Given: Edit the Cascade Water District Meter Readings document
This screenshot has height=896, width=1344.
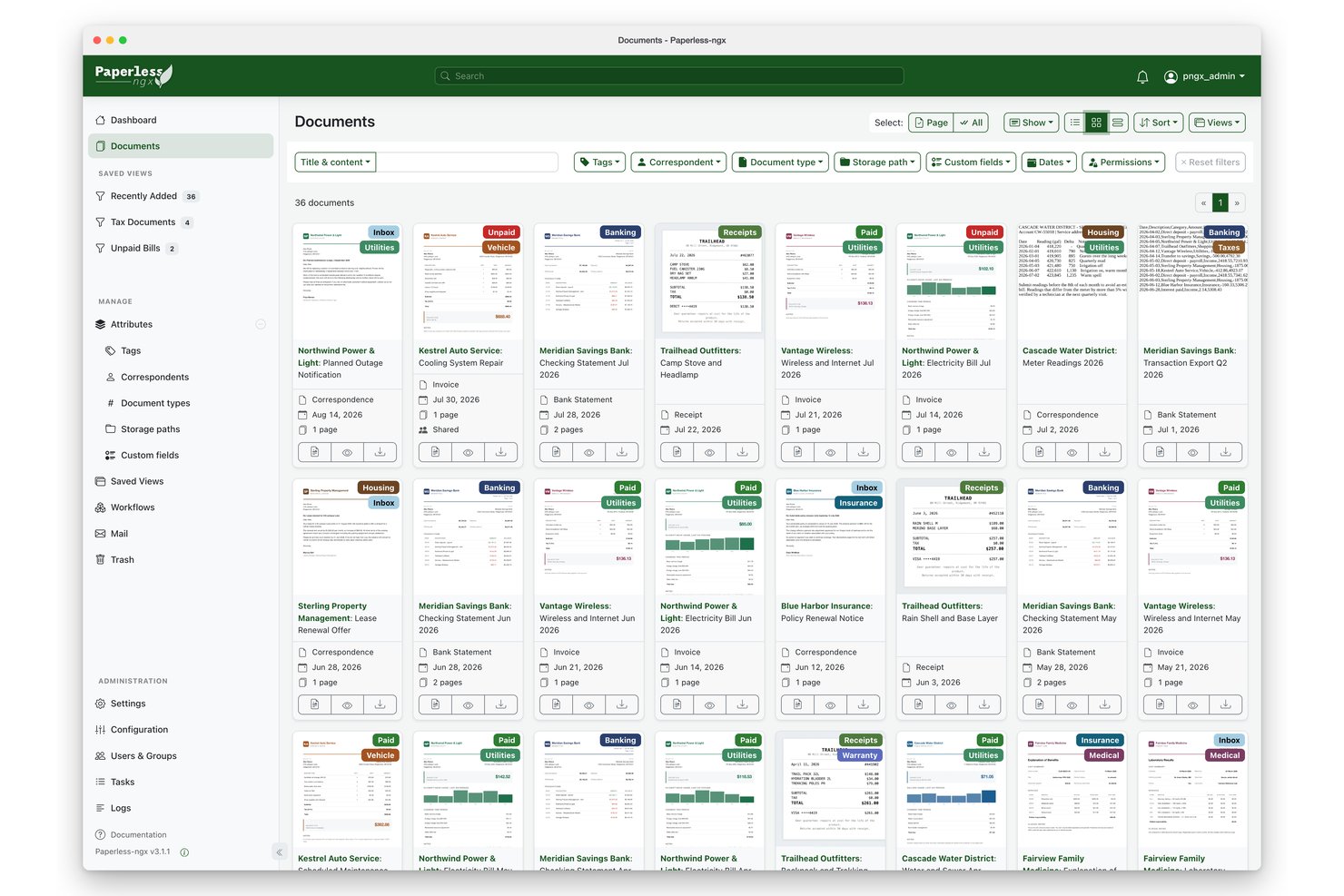Looking at the screenshot, I should click(1039, 452).
